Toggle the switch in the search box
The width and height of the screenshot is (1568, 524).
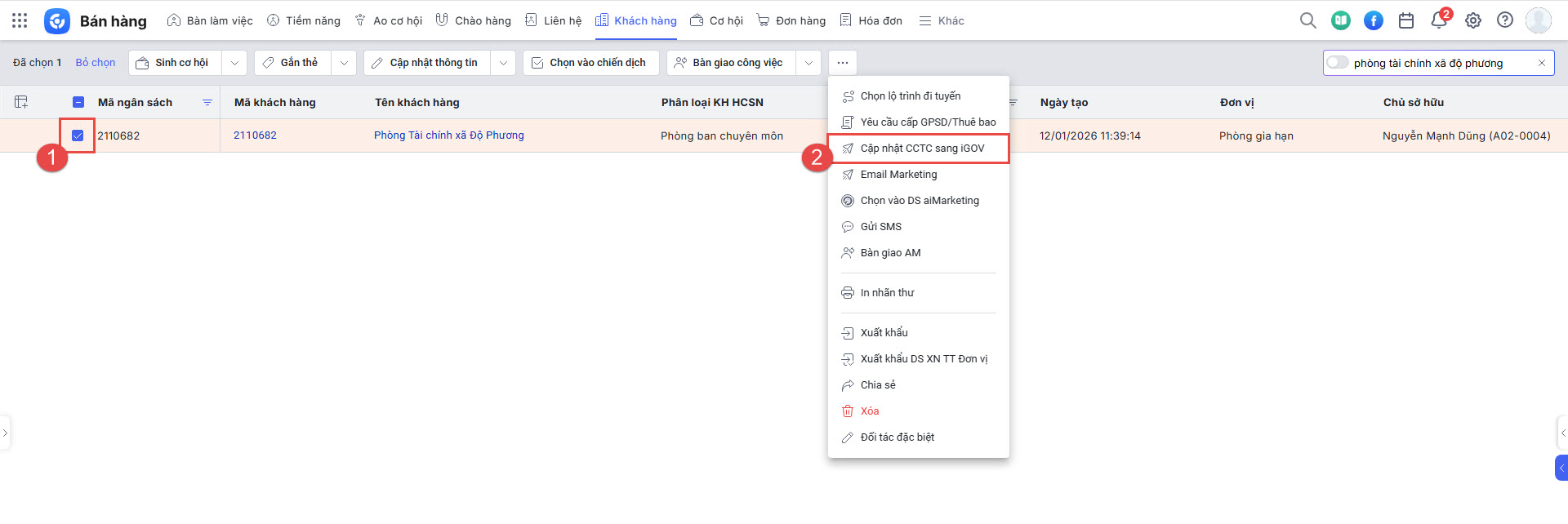click(x=1337, y=63)
